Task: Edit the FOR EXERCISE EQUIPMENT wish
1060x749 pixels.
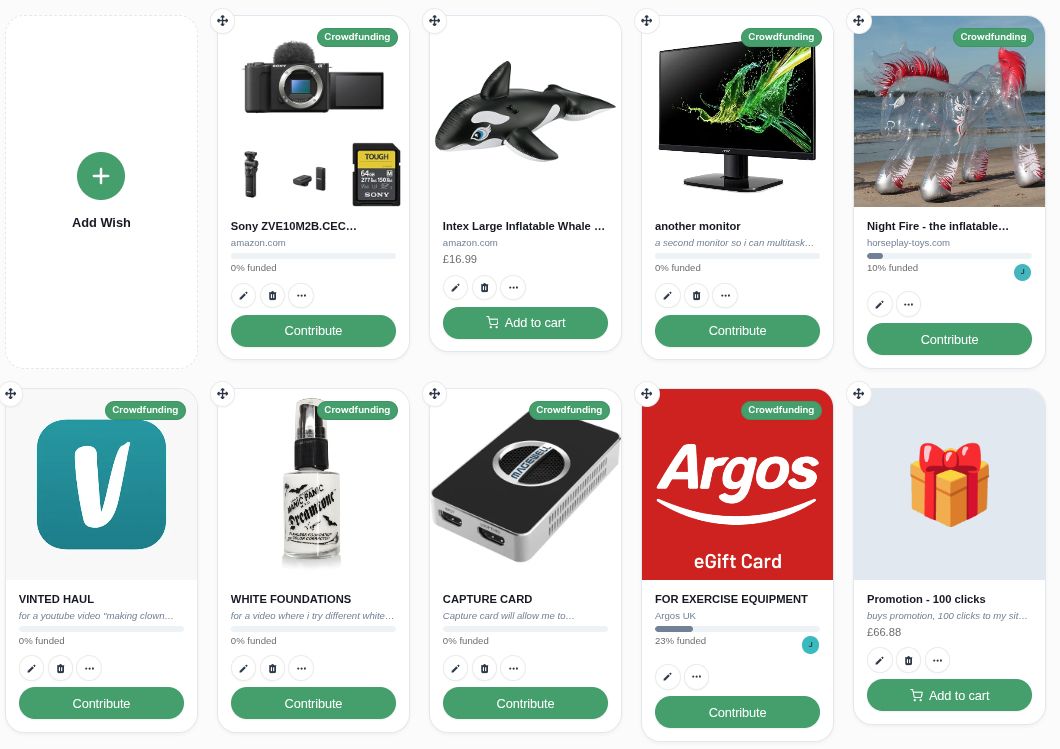Action: tap(667, 677)
